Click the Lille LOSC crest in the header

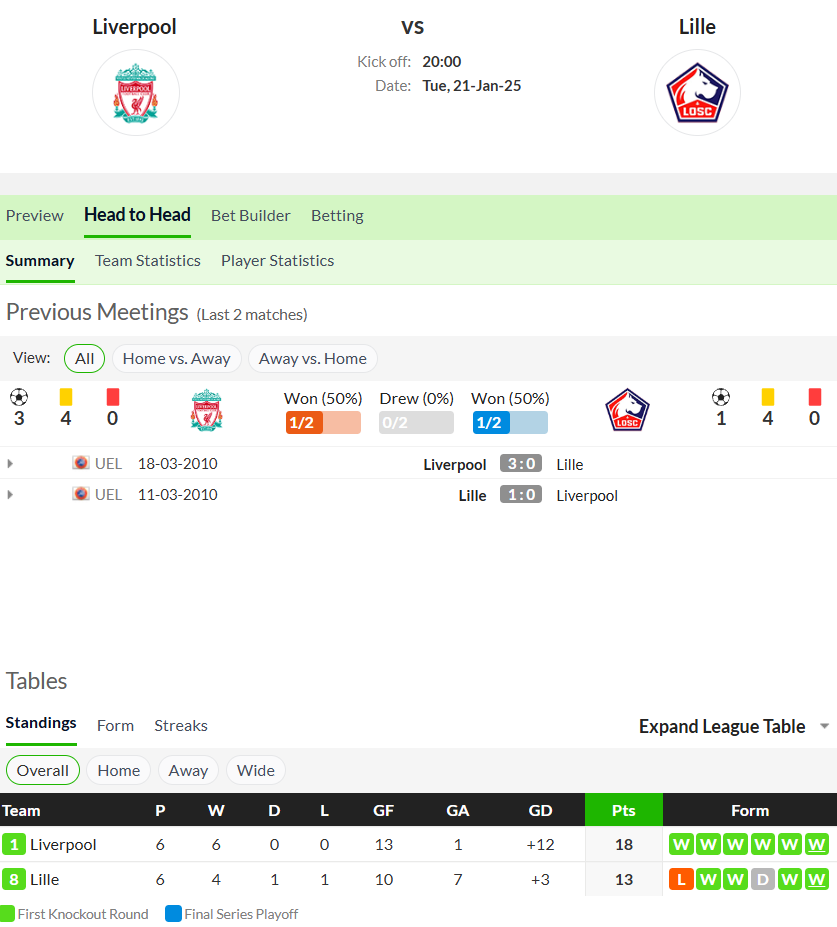tap(697, 93)
